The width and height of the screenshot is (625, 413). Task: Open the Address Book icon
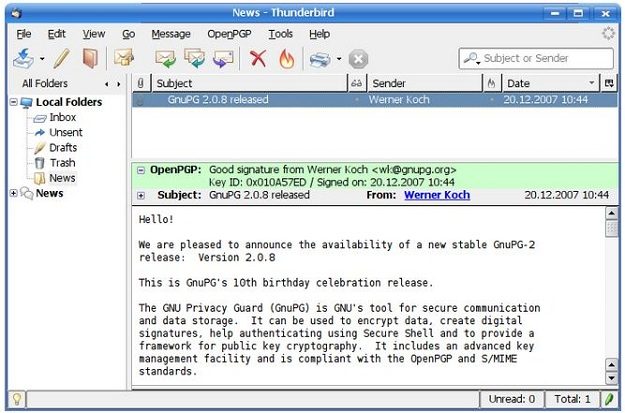[90, 59]
